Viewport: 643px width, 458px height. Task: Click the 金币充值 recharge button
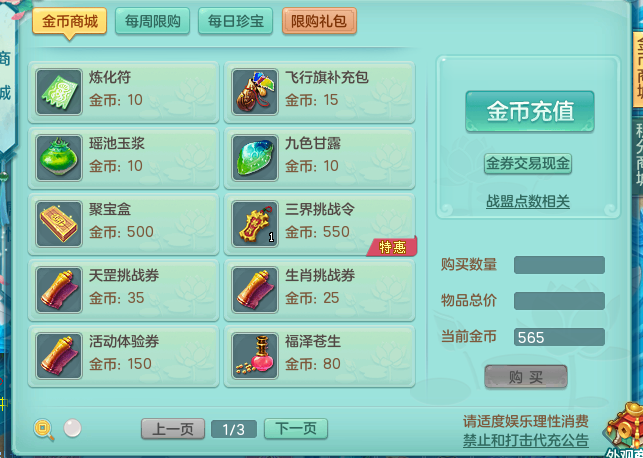pyautogui.click(x=530, y=111)
